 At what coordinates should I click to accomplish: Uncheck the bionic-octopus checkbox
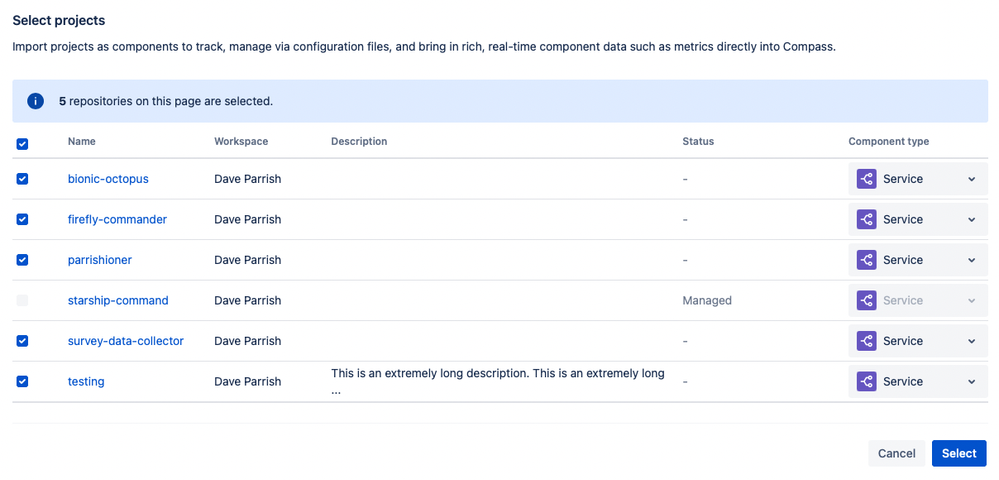22,179
